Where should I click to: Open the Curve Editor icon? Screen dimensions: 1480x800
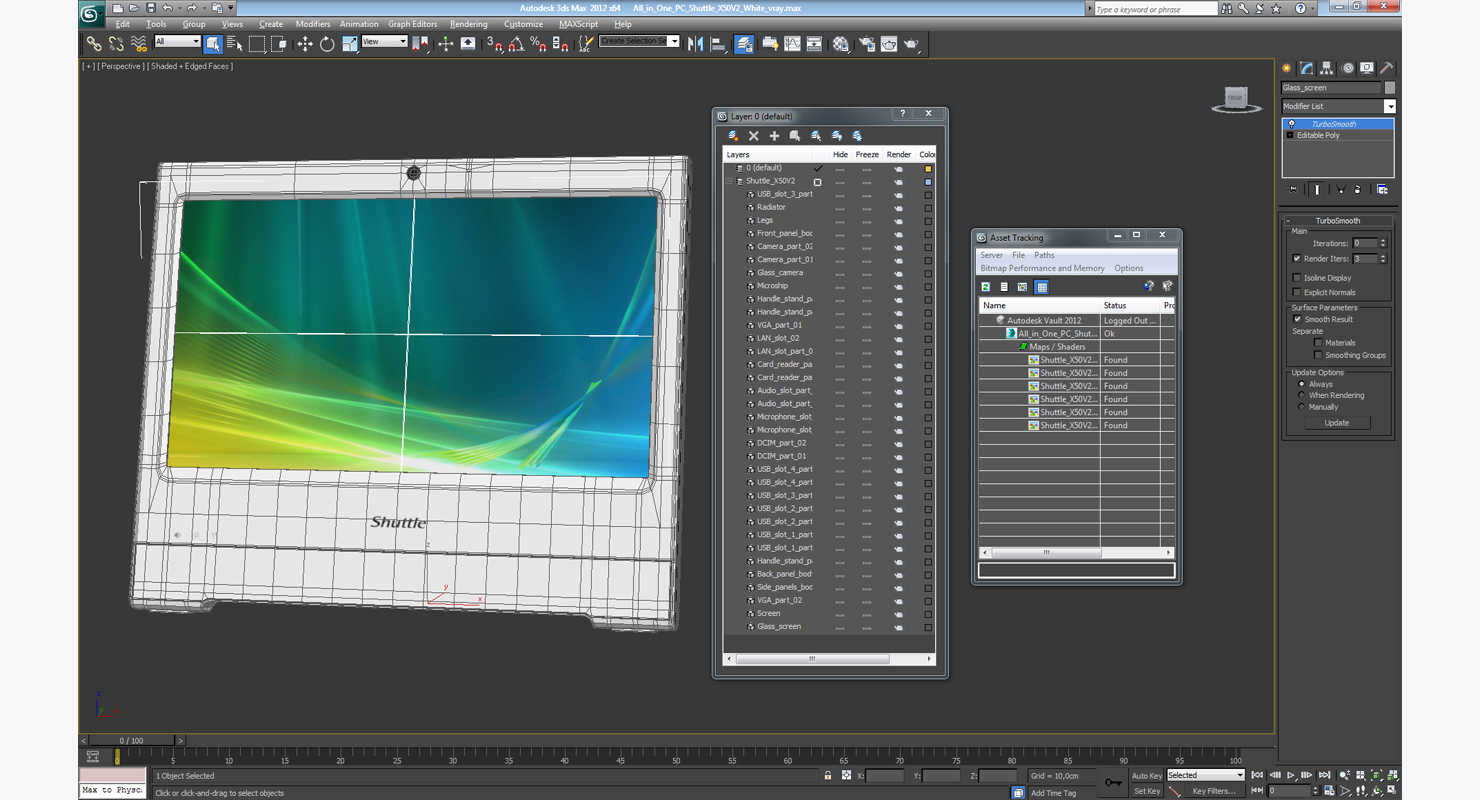[792, 44]
